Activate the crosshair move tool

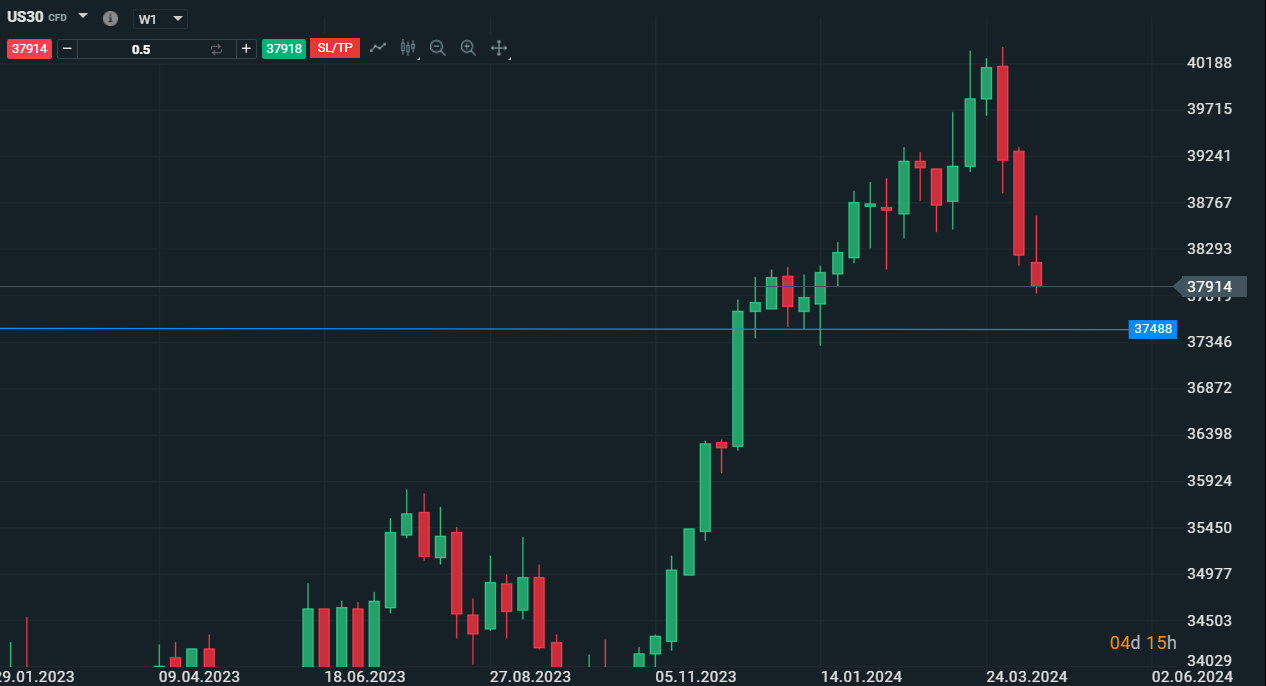click(x=499, y=47)
